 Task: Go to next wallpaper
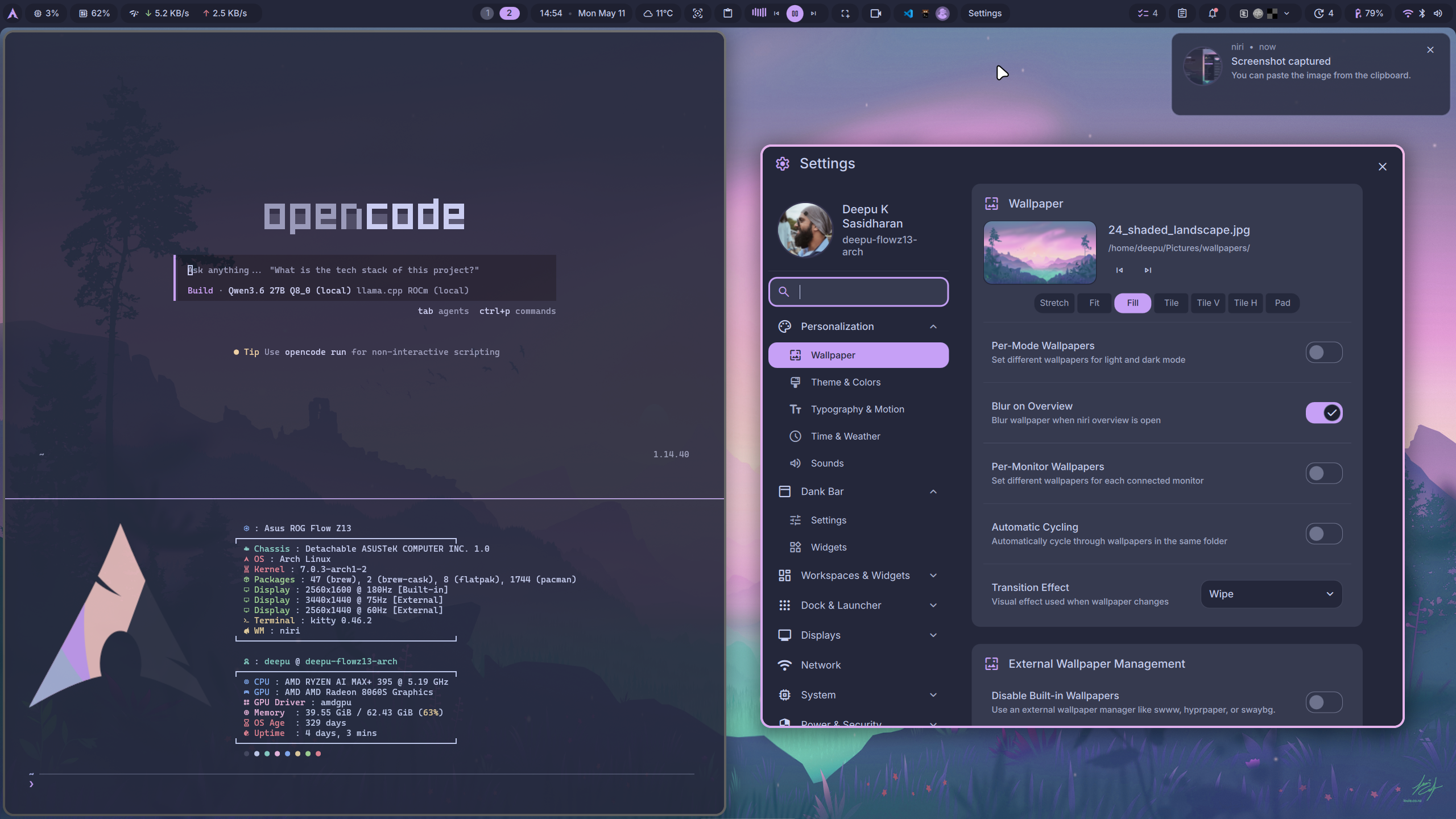click(1148, 270)
